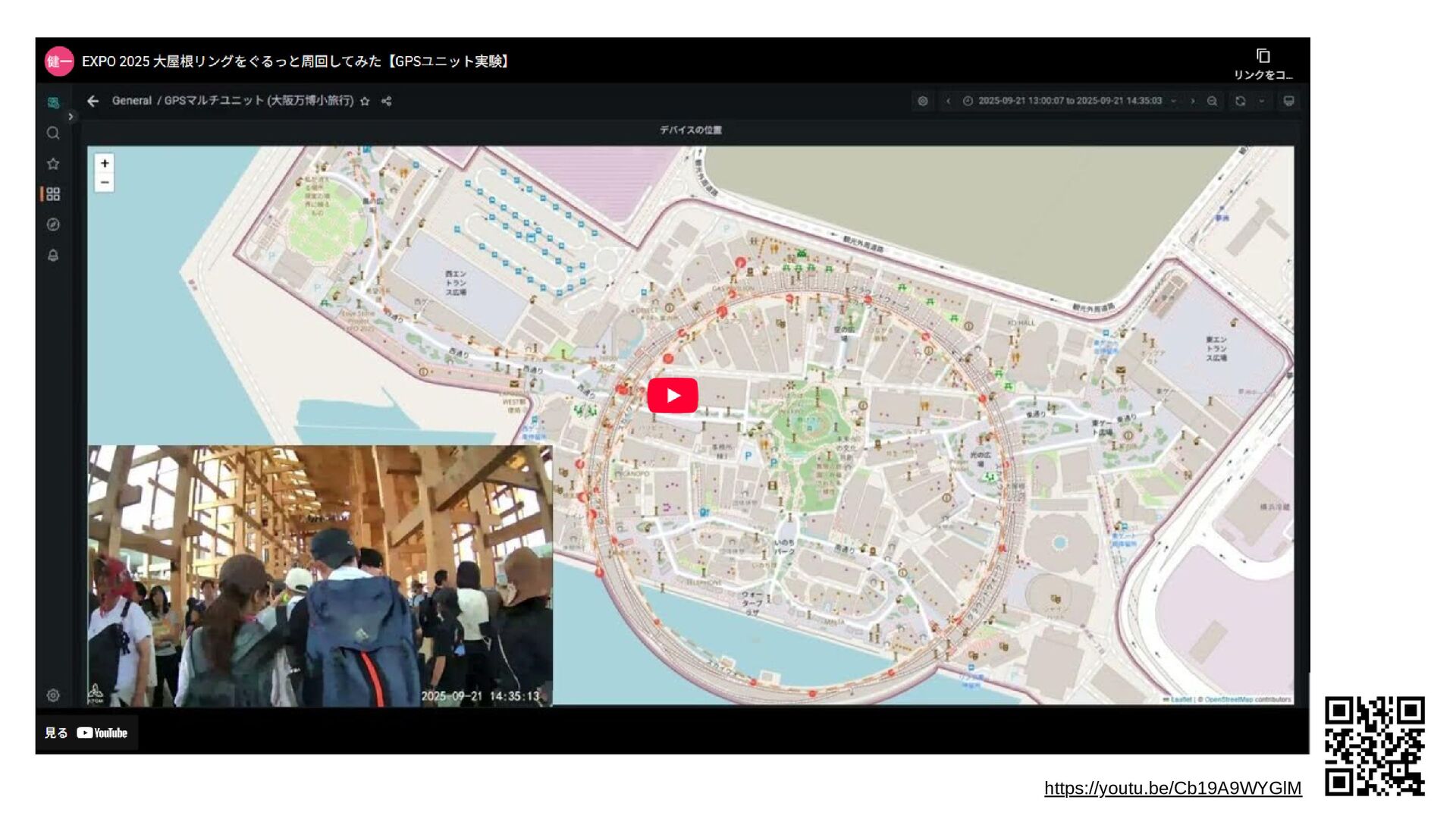Click the Watch on YouTube button
This screenshot has width=1456, height=819.
click(86, 733)
